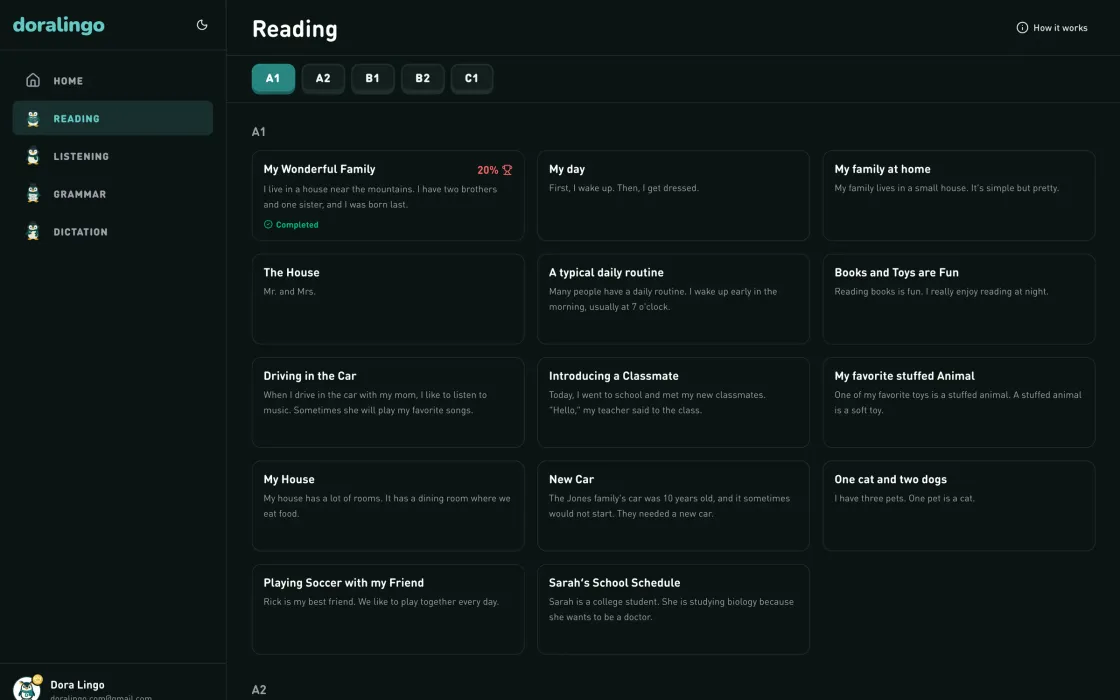Click text "Reading books is fun" description
Viewport: 1120px width, 700px height.
point(941,291)
